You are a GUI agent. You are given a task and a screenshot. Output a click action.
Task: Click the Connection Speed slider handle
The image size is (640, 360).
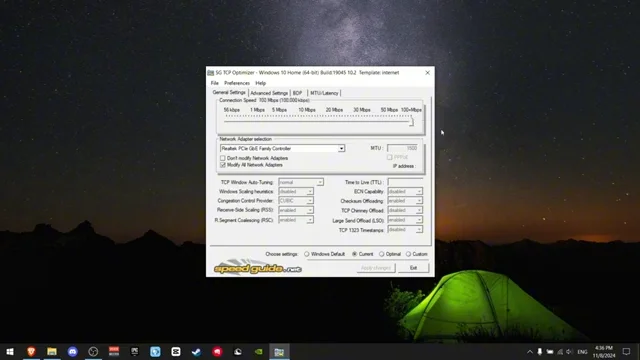coord(411,121)
